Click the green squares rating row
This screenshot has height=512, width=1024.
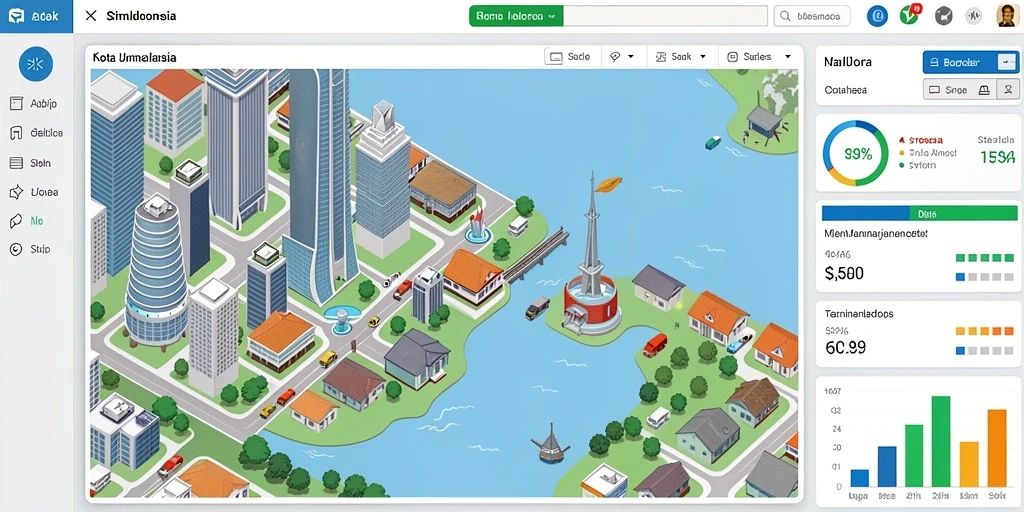pos(986,258)
